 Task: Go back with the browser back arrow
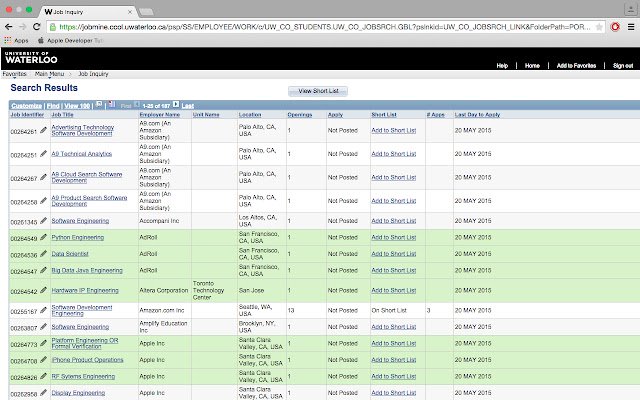(9, 27)
